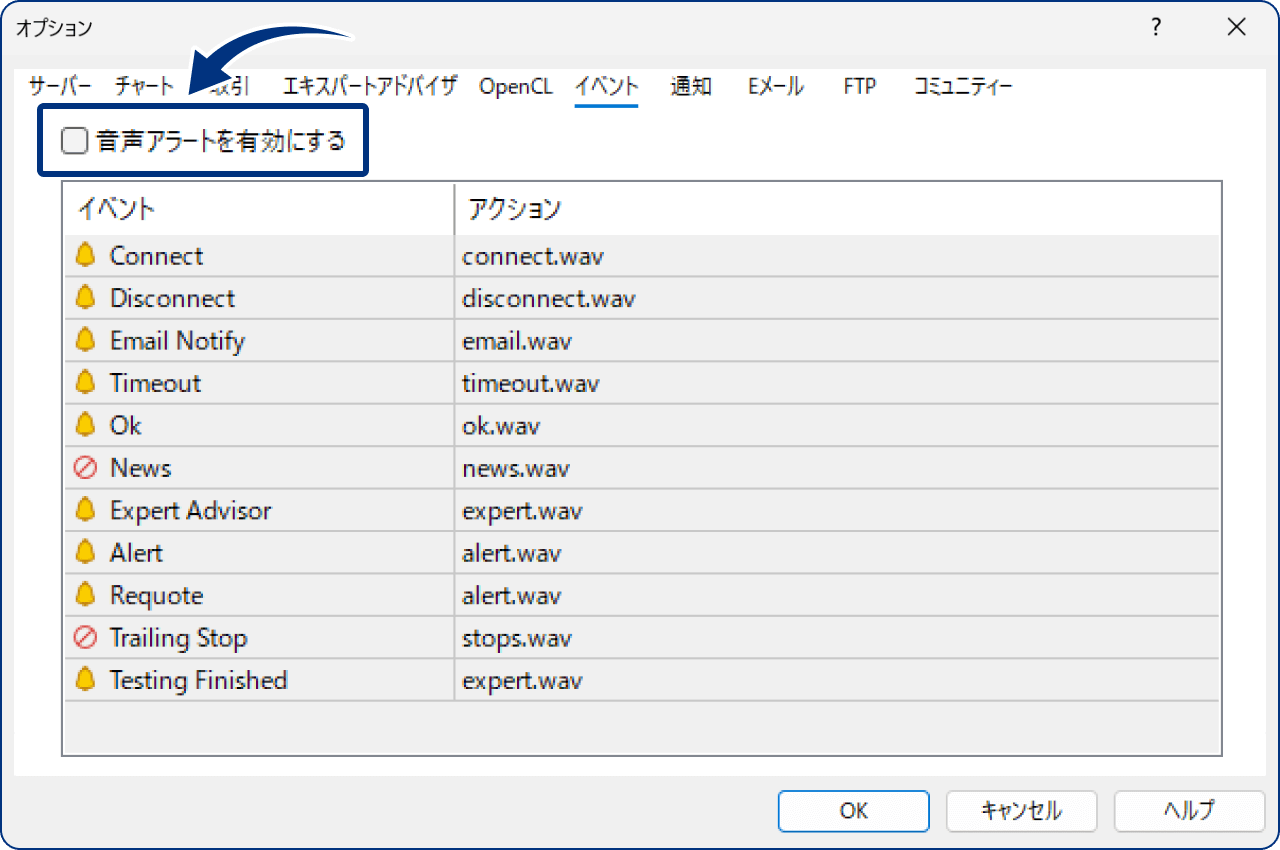Confirm settings with the OK button
The width and height of the screenshot is (1280, 850).
point(853,811)
